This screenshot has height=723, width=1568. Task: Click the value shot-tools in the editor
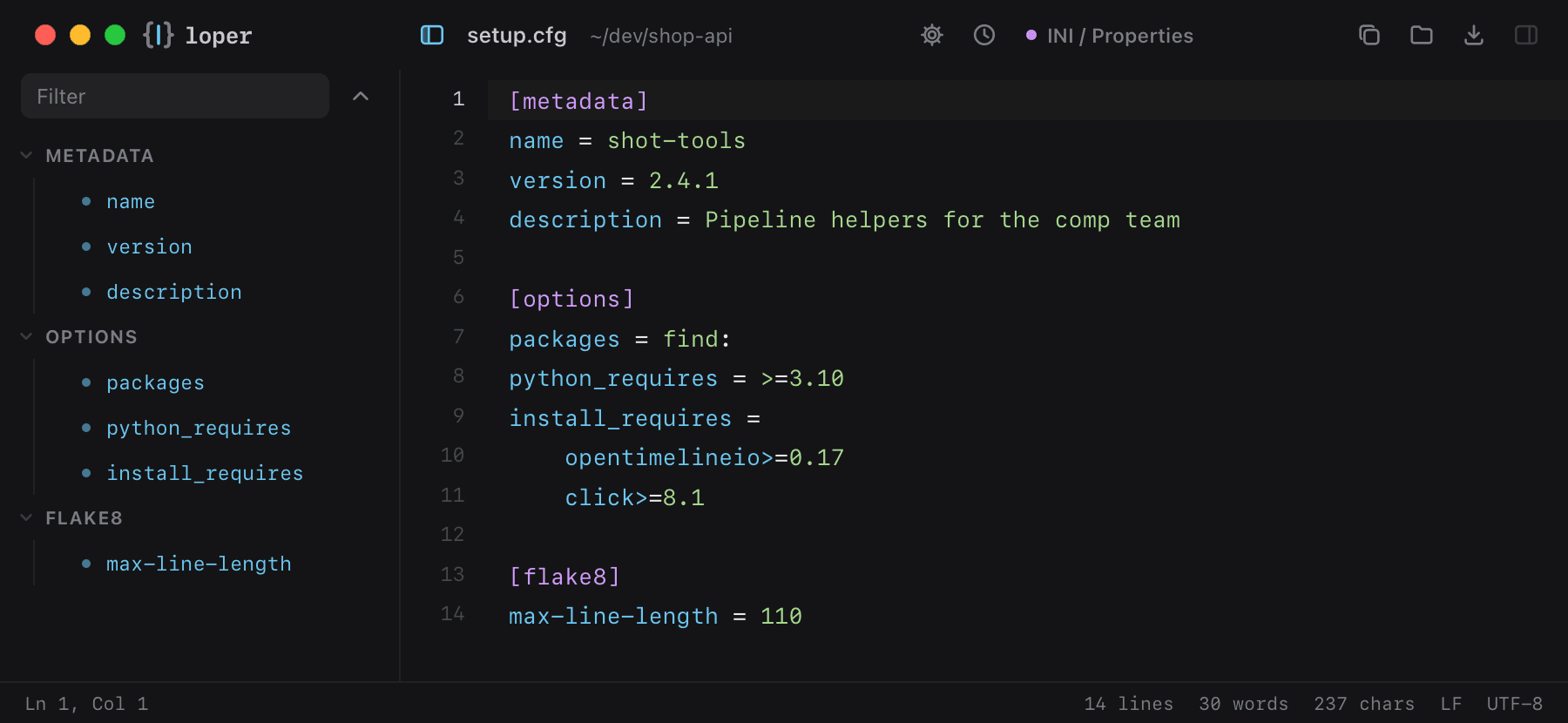coord(676,140)
